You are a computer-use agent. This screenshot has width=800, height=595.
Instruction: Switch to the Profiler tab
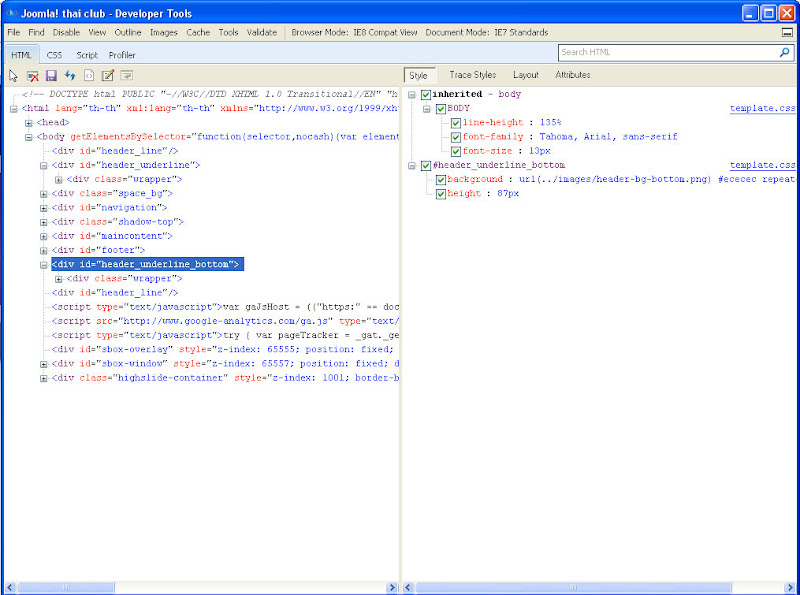coord(122,55)
